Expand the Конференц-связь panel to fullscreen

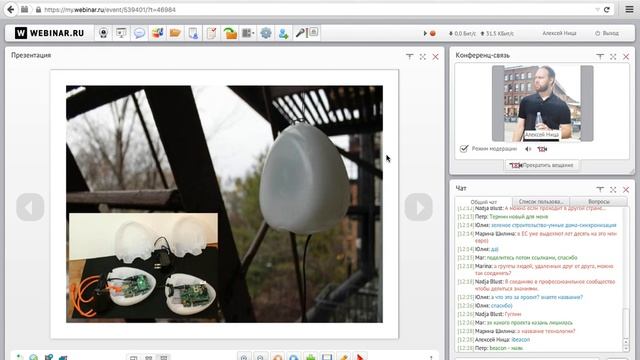pyautogui.click(x=613, y=57)
